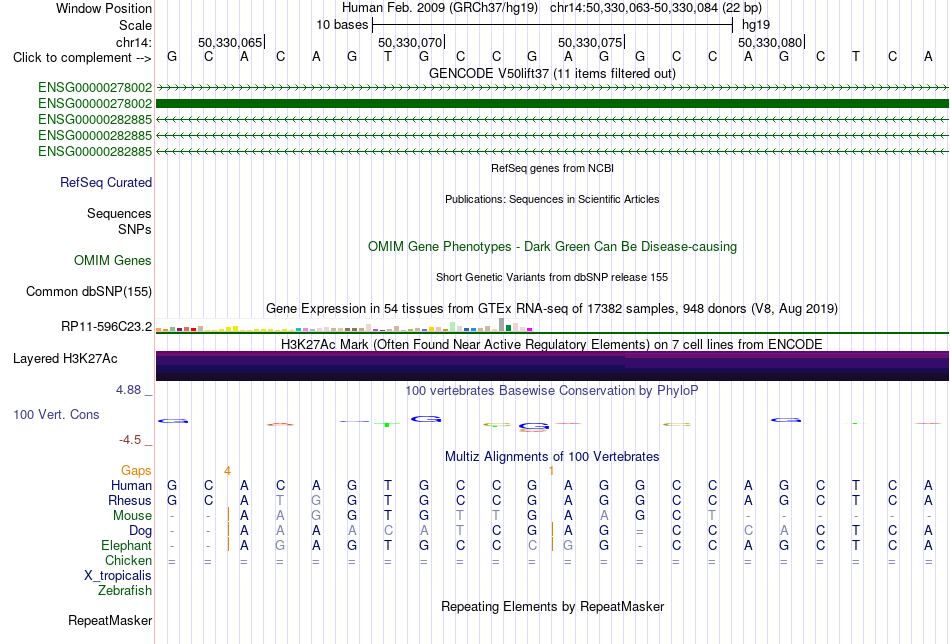
Task: Click the 'RefSeq genes from NCBI' title
Action: (552, 168)
